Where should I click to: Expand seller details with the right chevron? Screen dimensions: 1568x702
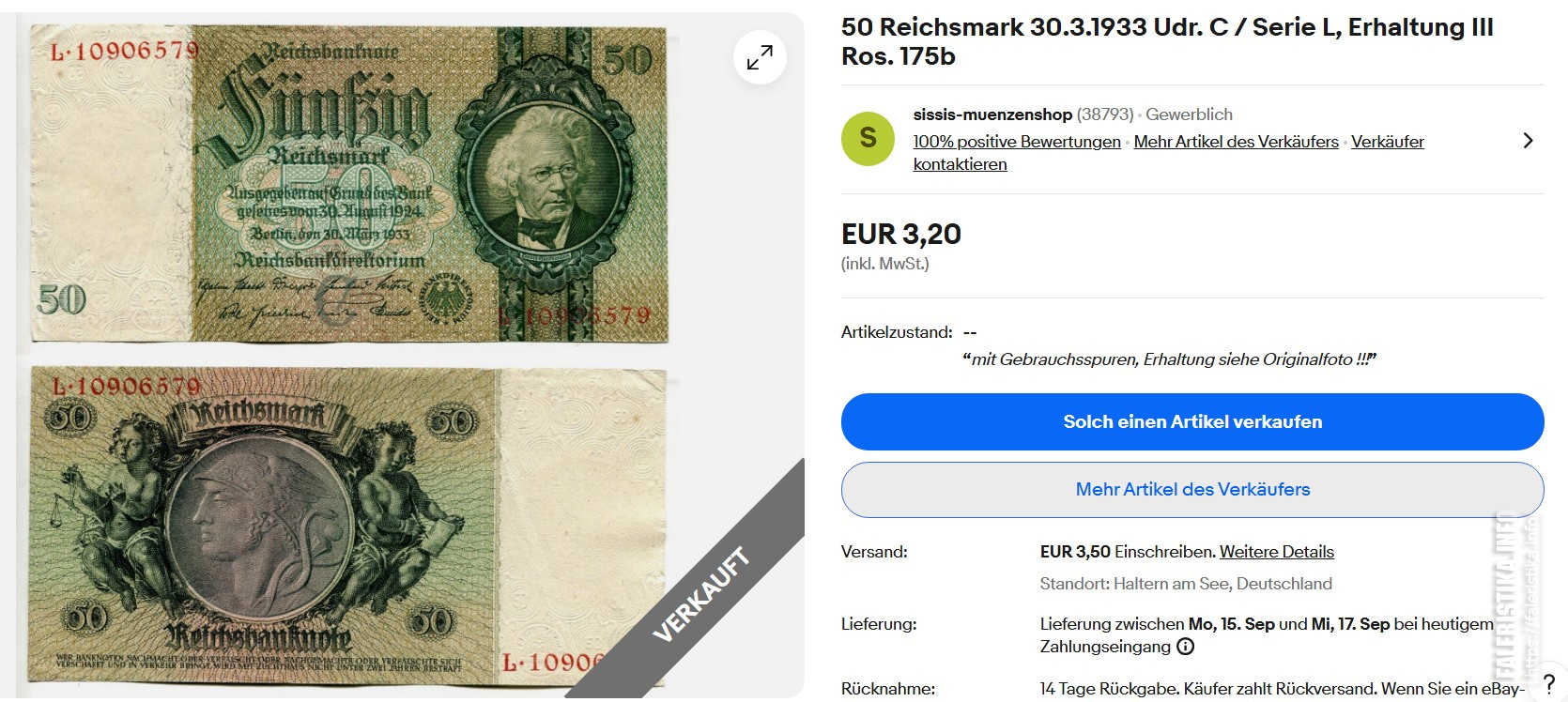(x=1528, y=141)
